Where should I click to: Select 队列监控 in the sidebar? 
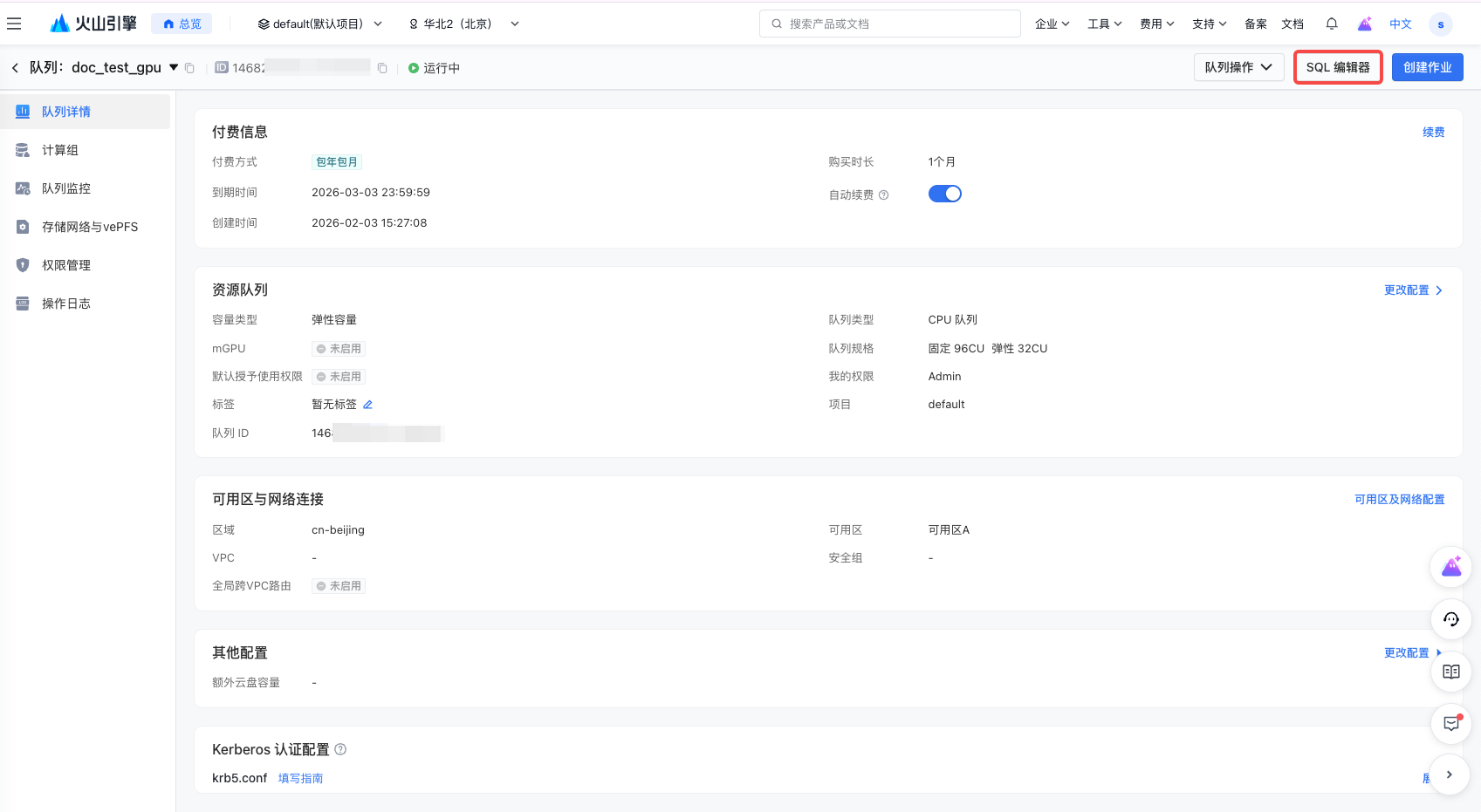point(66,188)
